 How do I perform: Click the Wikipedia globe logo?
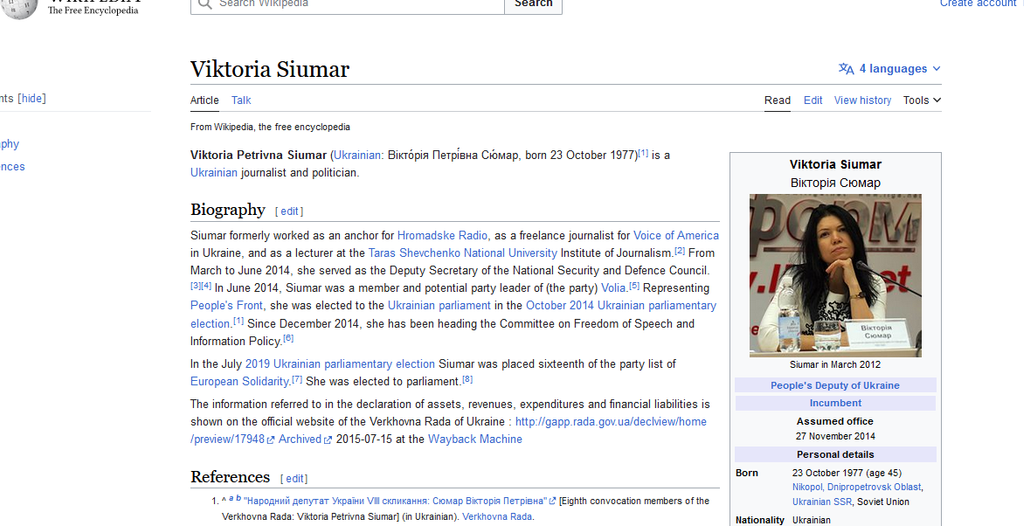(x=20, y=6)
